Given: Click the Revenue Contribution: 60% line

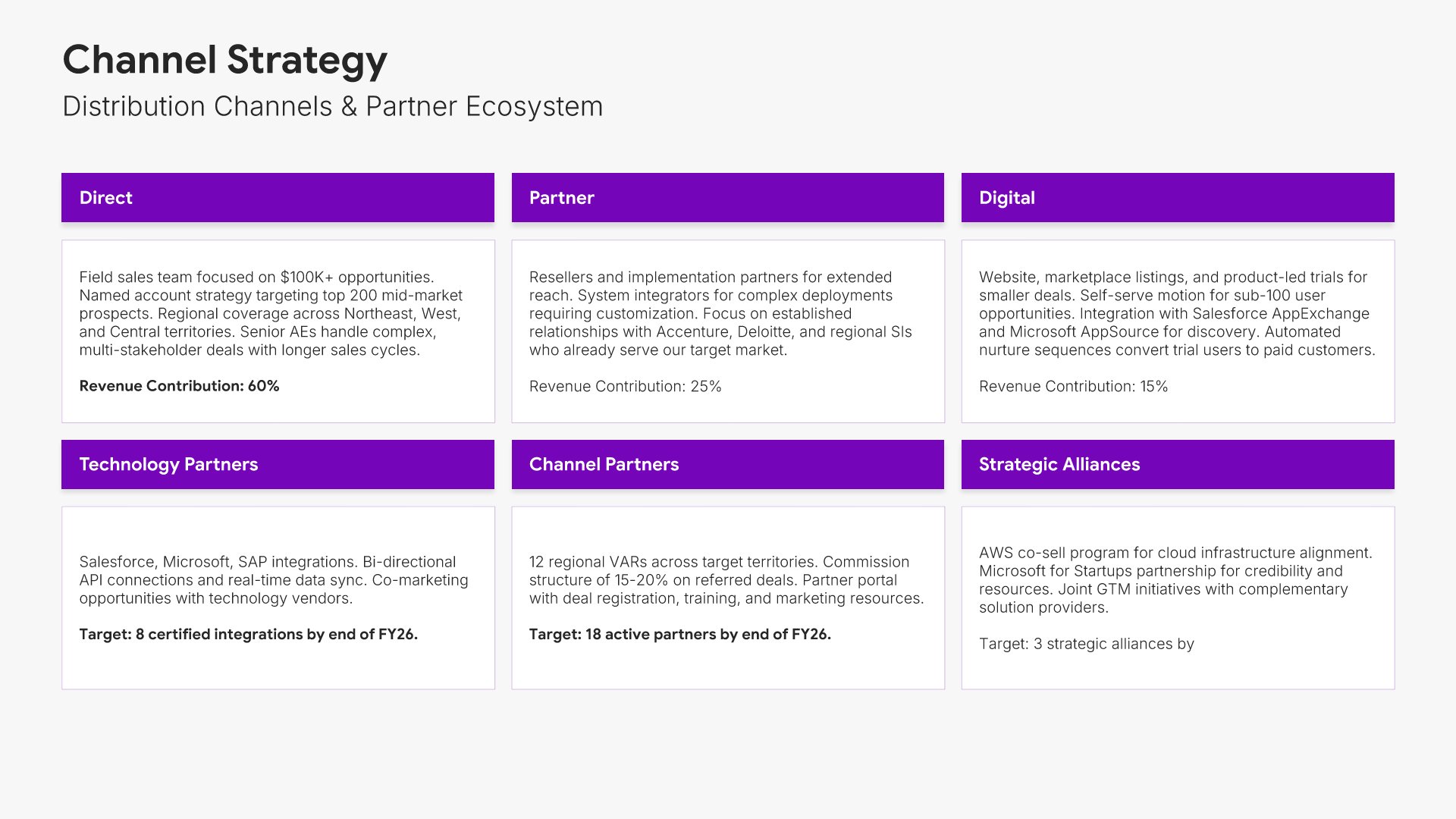Looking at the screenshot, I should [179, 386].
